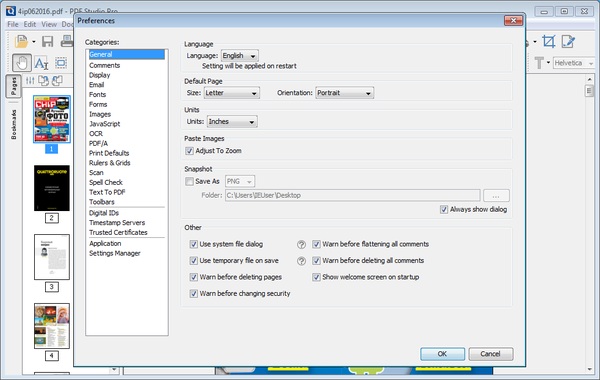Choose the Snapshot tool icon
This screenshot has height=380, width=600.
pyautogui.click(x=61, y=62)
